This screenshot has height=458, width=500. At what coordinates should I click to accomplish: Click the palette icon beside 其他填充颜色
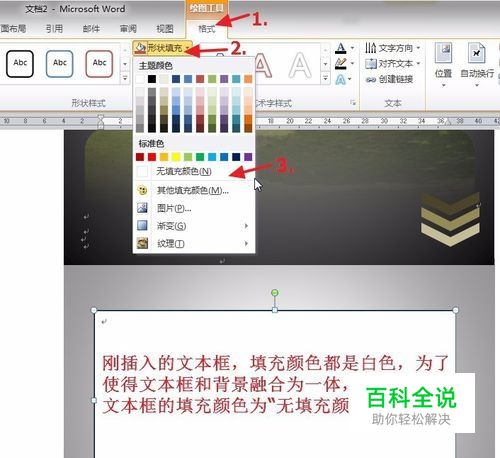[142, 190]
